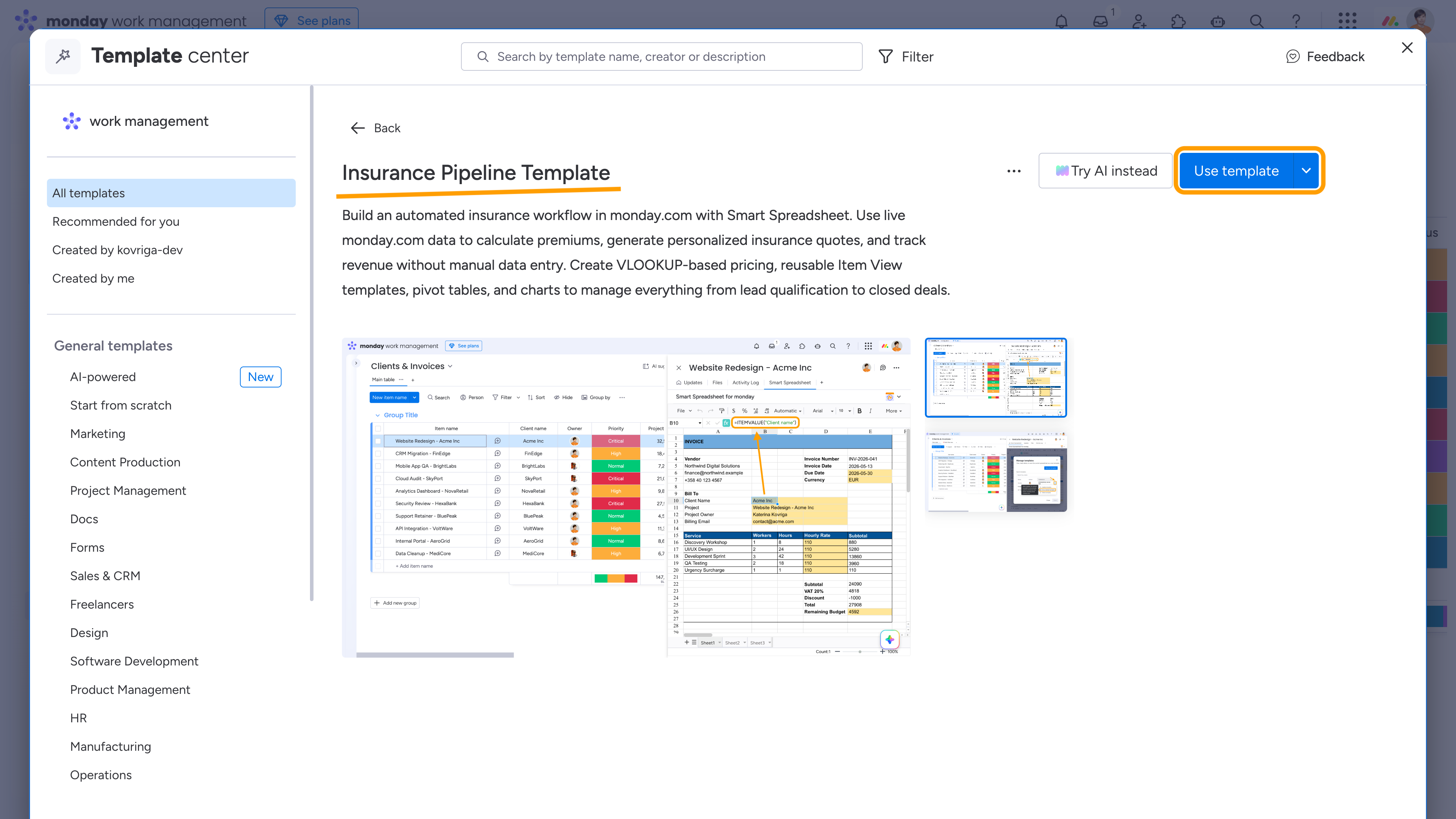Select Product Management category

pyautogui.click(x=130, y=690)
